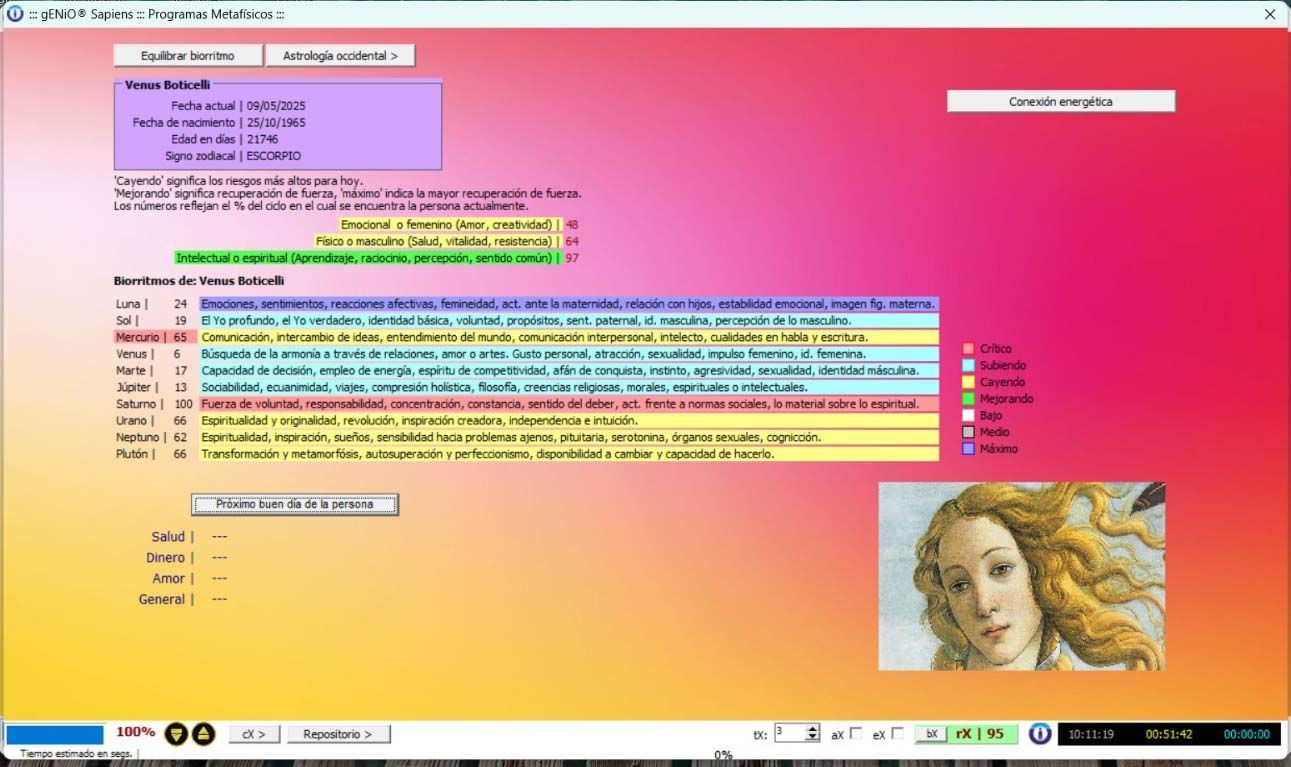This screenshot has width=1291, height=767.
Task: Click the yellow Cayendo legend swatch
Action: point(968,382)
